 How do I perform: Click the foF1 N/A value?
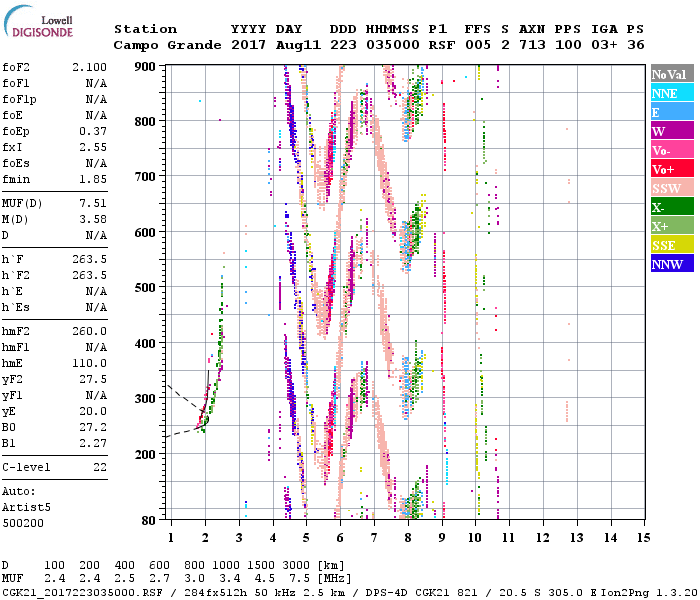coord(96,83)
